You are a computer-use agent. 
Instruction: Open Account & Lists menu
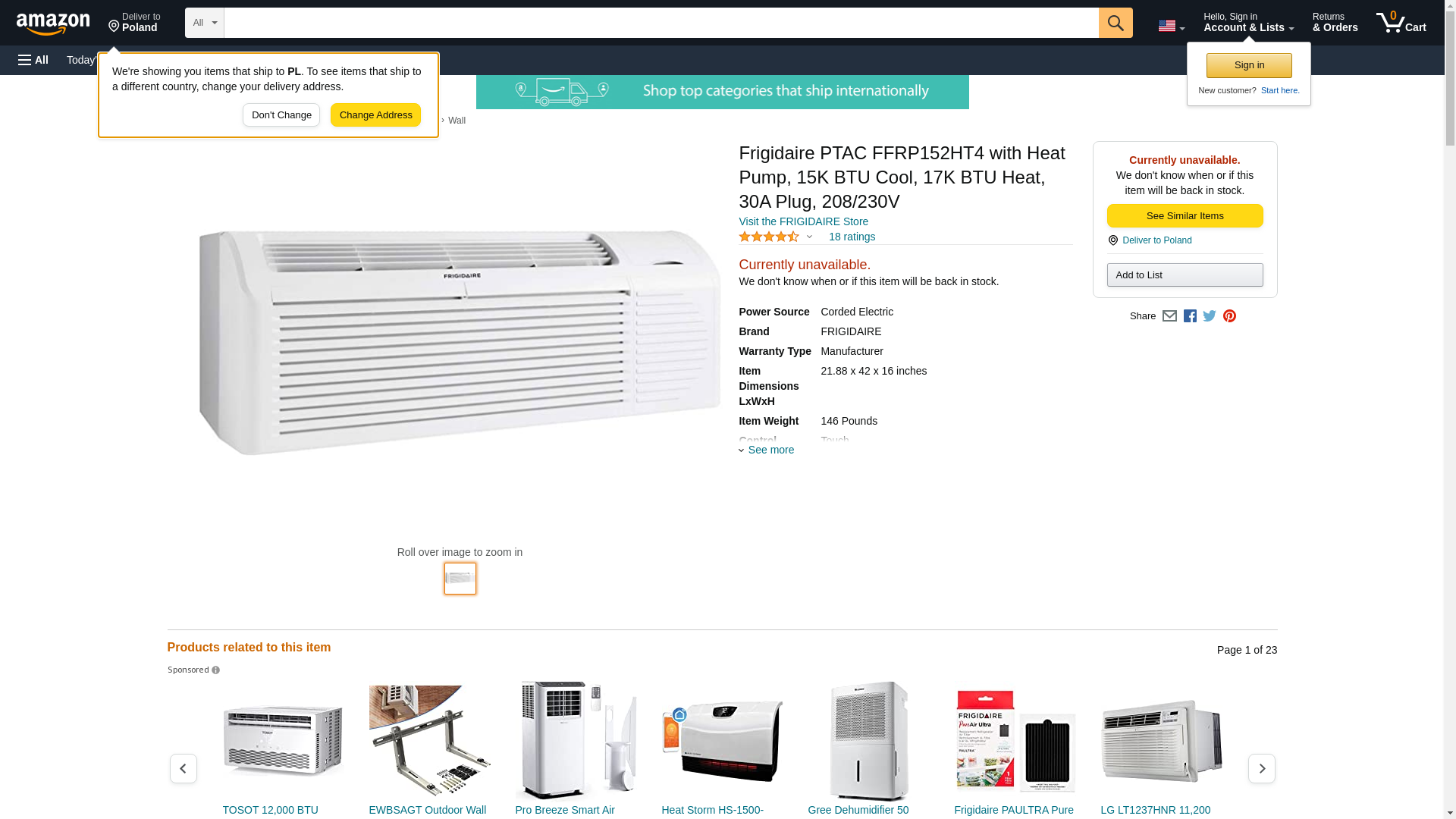pos(1248,23)
